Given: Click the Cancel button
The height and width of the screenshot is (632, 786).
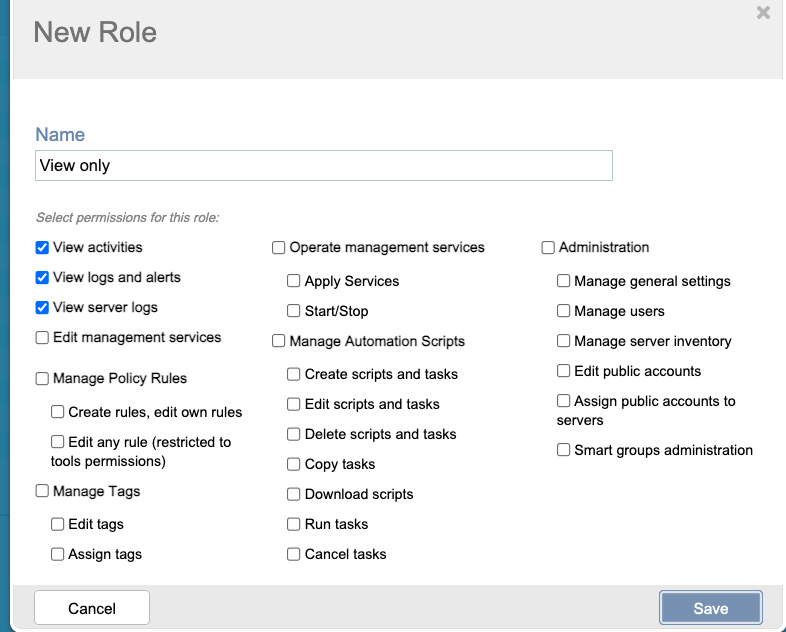Looking at the screenshot, I should click(x=92, y=608).
